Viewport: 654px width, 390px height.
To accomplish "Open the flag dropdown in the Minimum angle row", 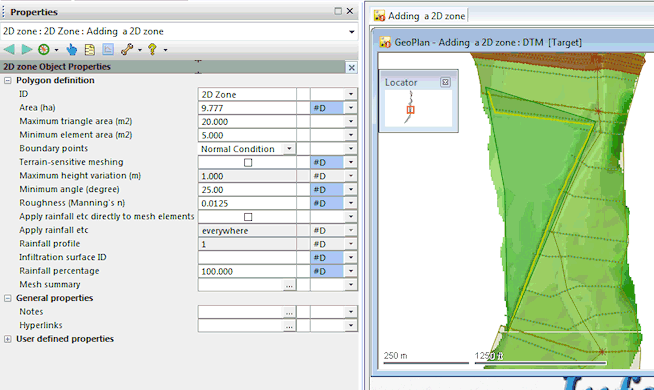I will 351,190.
